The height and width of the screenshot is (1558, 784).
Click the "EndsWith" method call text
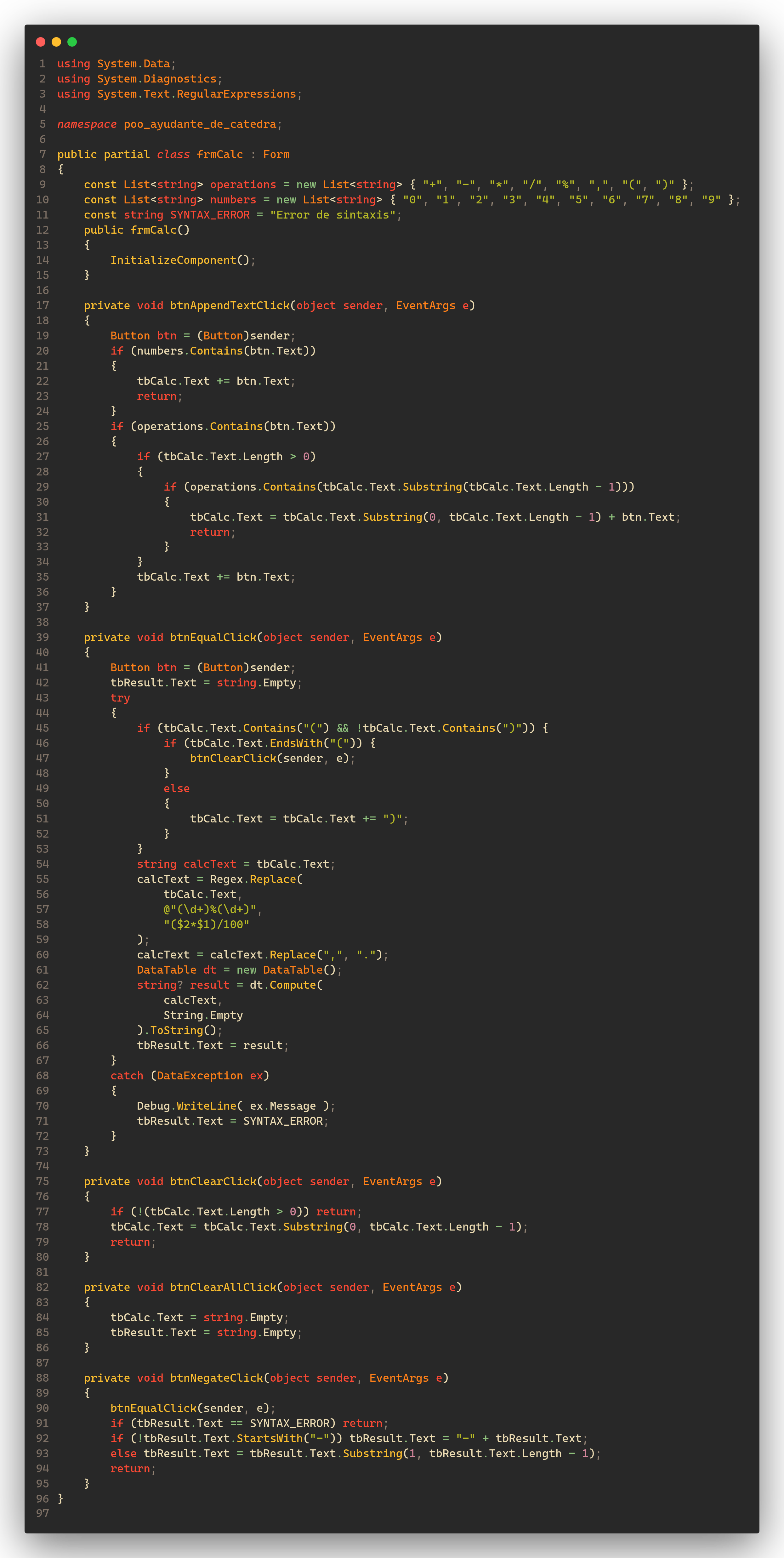296,743
